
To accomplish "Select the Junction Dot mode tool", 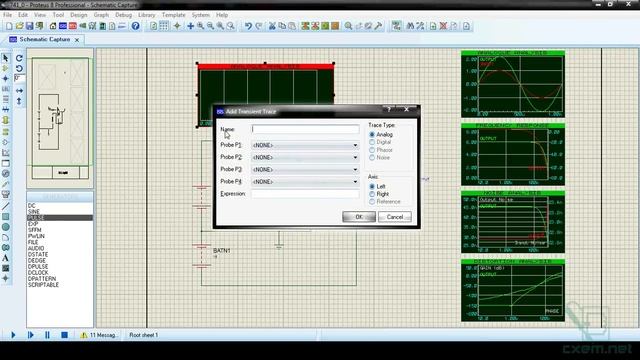I will pos(6,78).
